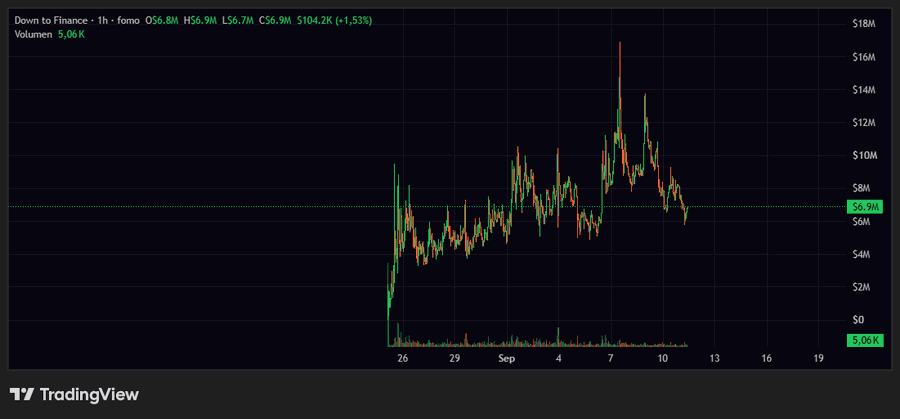Click the '7' date label on the time axis
900x419 pixels.
[611, 359]
